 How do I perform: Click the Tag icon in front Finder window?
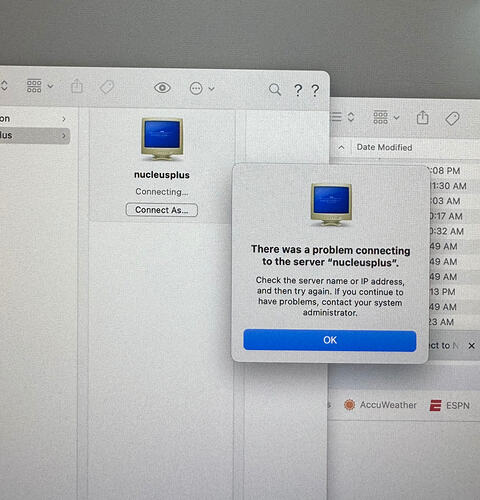coord(107,87)
